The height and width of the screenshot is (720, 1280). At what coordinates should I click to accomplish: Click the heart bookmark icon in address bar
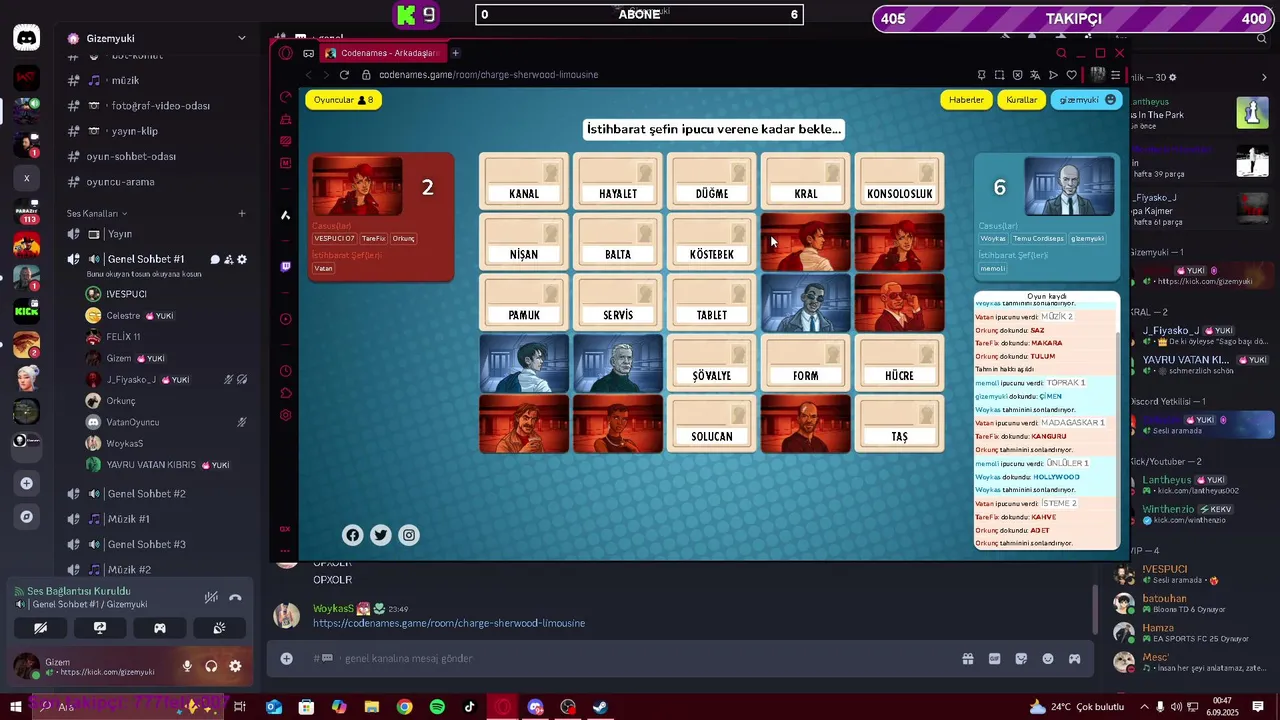click(x=1071, y=75)
